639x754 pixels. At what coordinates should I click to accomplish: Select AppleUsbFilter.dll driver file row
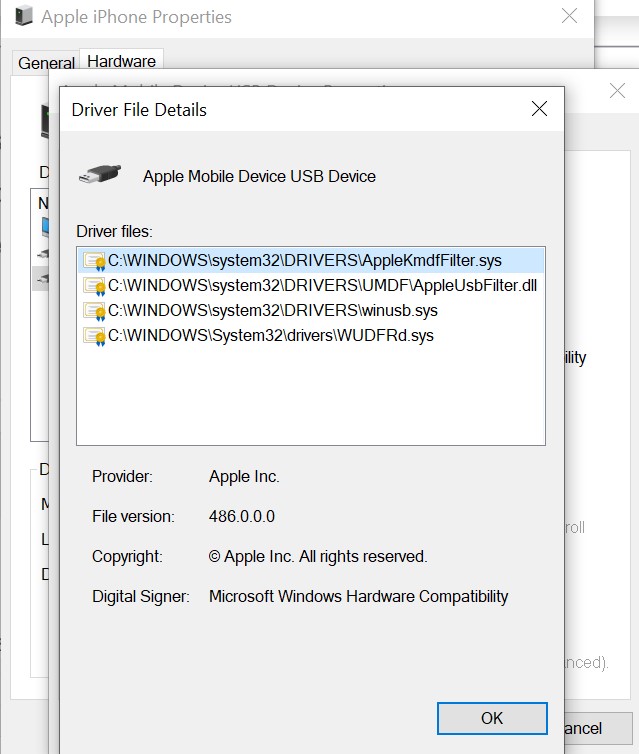(311, 285)
